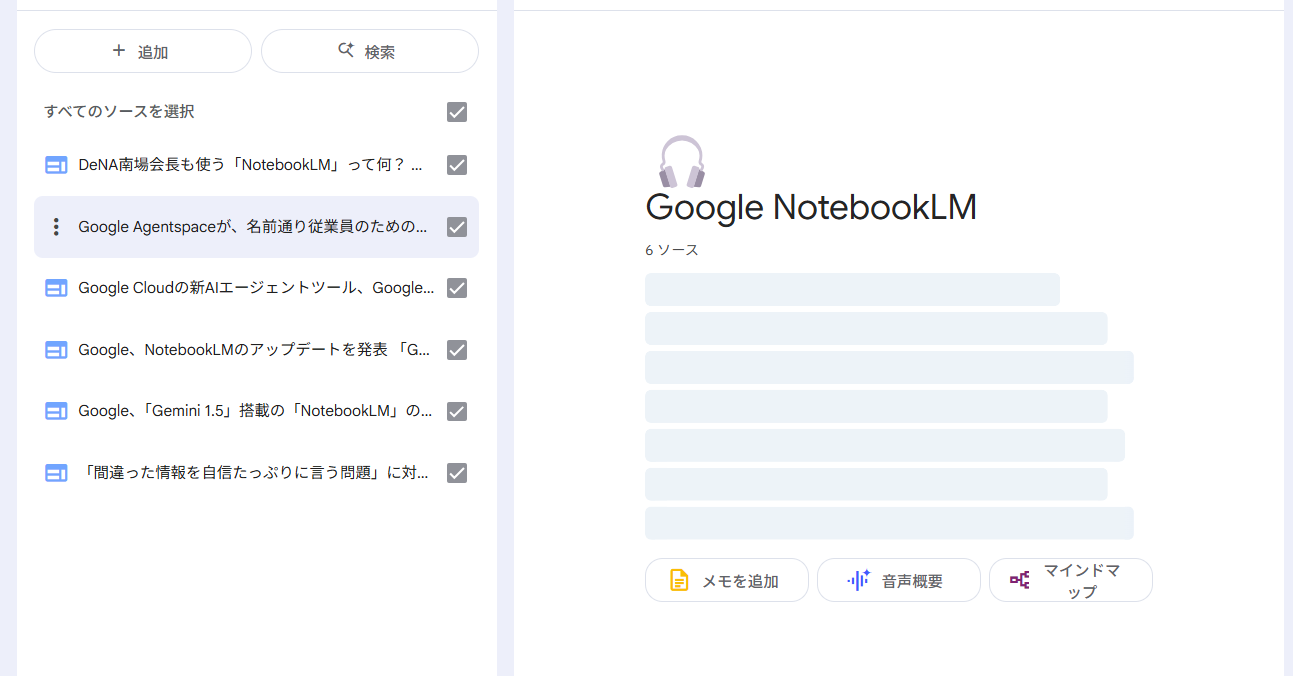This screenshot has width=1293, height=676.
Task: Click the Google NotebookLM notebook title
Action: [x=811, y=208]
